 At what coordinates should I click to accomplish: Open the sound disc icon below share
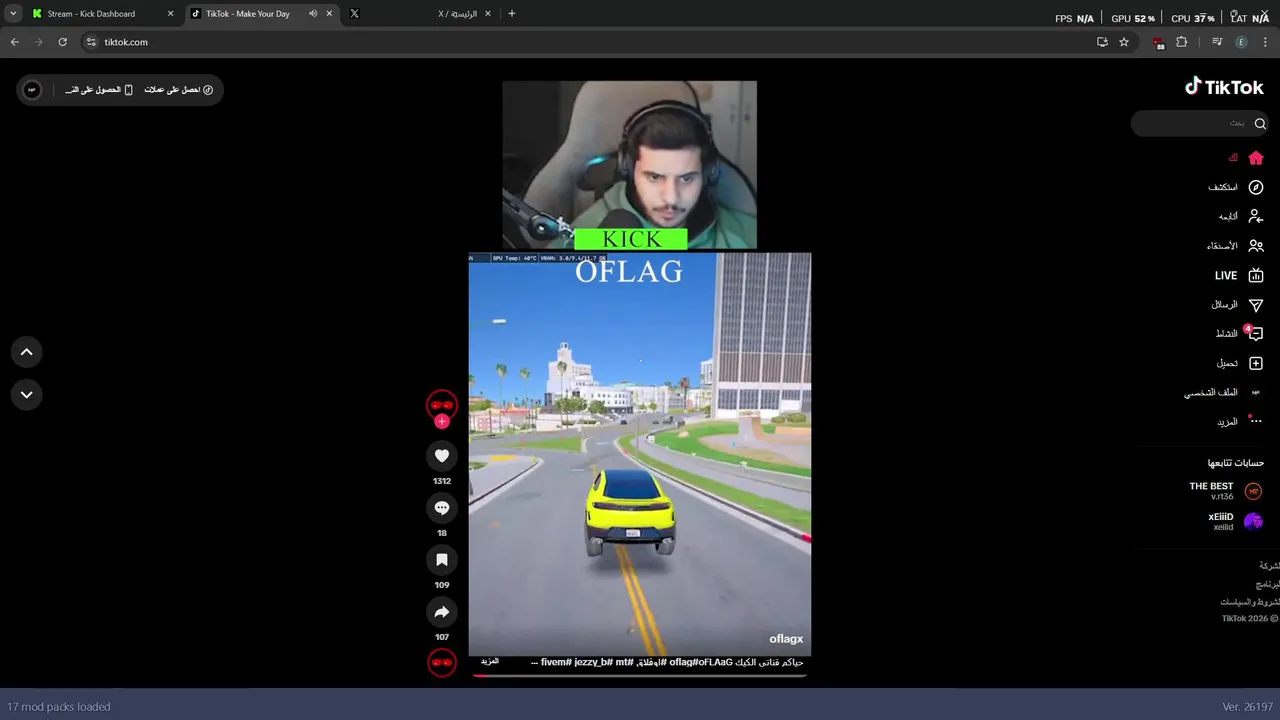coord(442,662)
